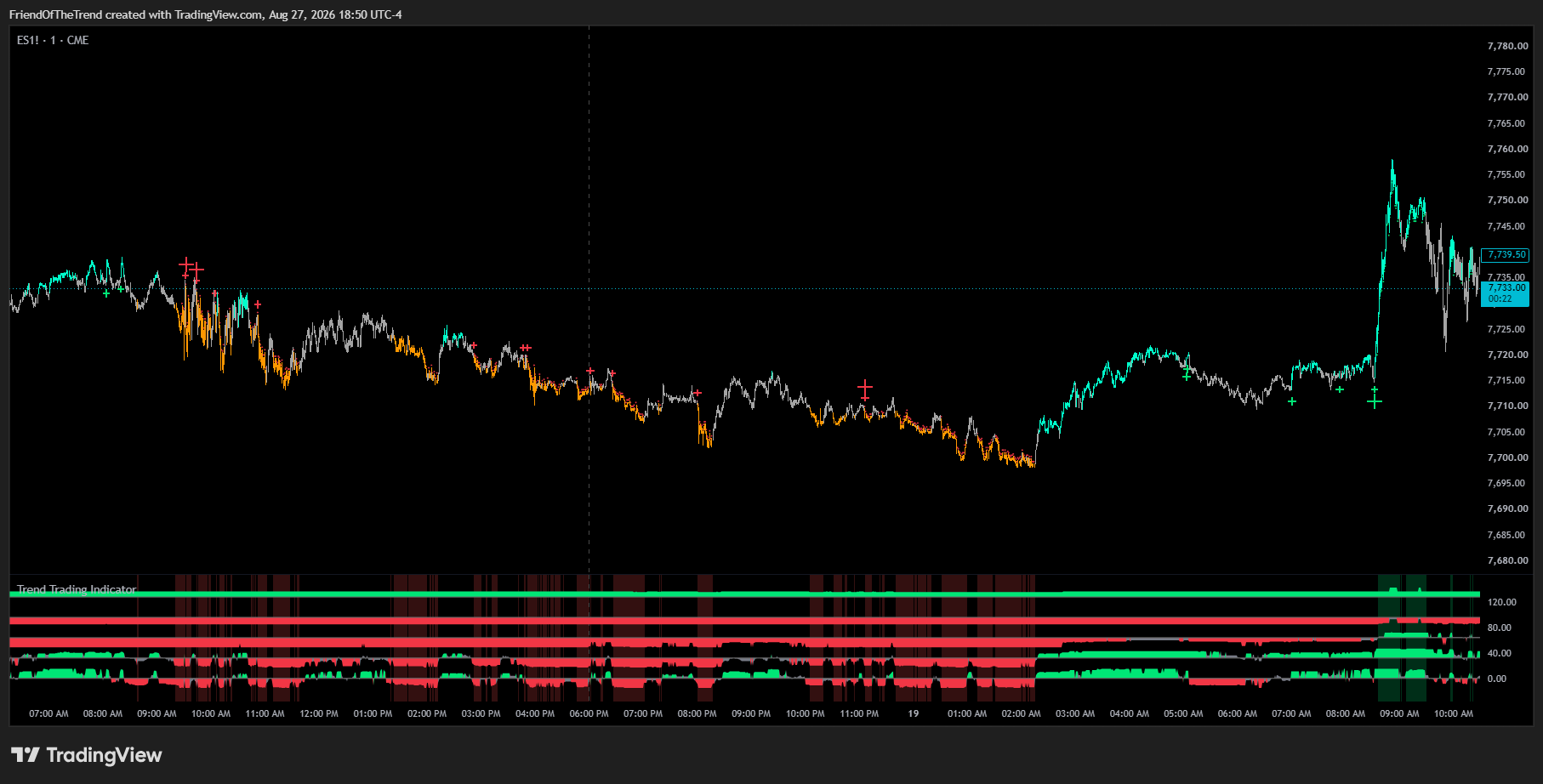Select the 04:00 PM time axis label
1543x784 pixels.
pyautogui.click(x=535, y=713)
